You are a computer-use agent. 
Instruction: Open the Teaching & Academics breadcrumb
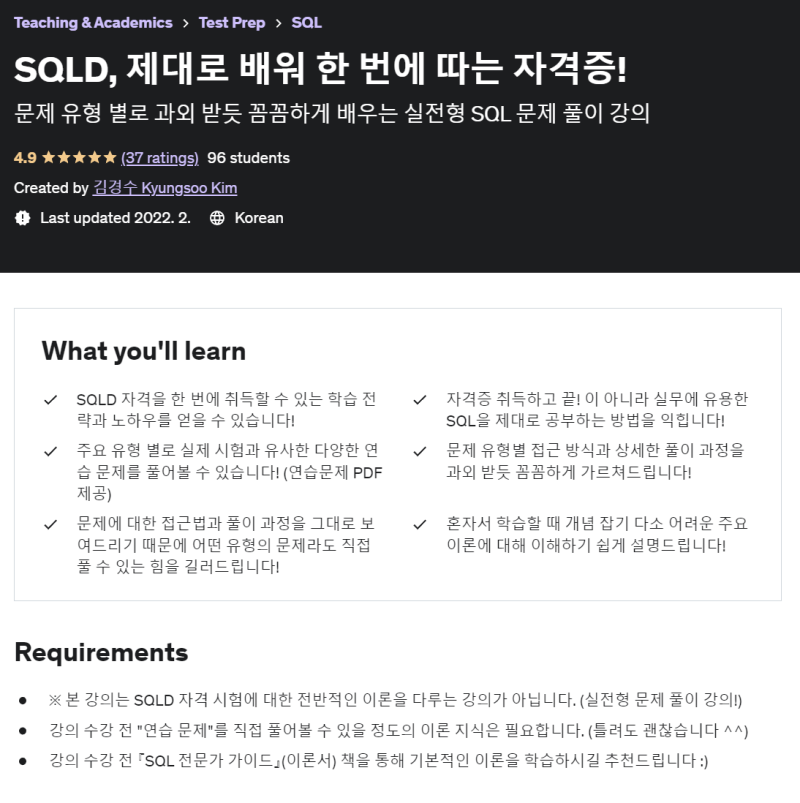click(93, 23)
